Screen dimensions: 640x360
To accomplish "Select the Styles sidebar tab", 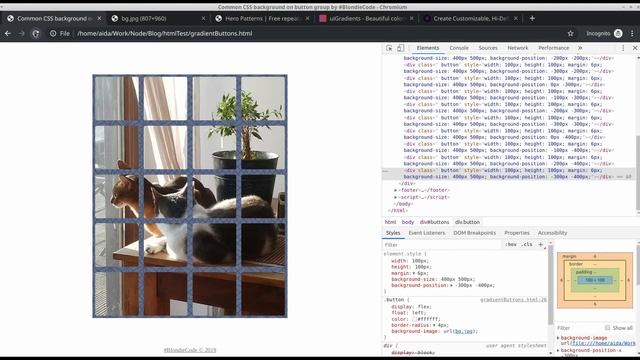I will (x=393, y=233).
